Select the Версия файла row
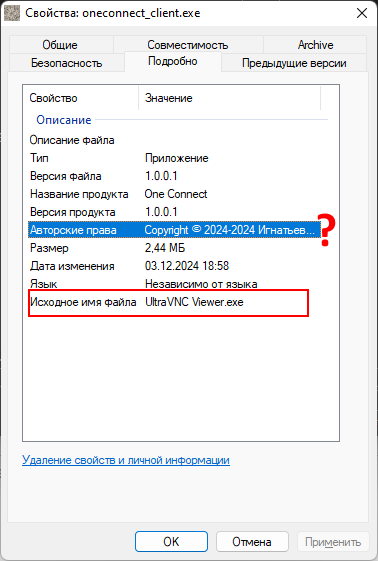Image resolution: width=378 pixels, height=561 pixels. coord(175,176)
